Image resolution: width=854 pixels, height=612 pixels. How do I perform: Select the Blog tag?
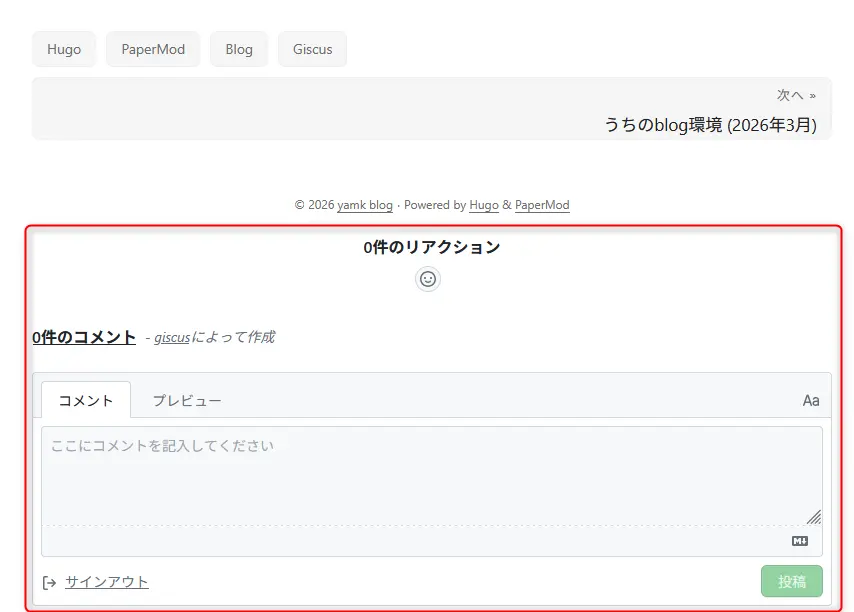tap(239, 49)
